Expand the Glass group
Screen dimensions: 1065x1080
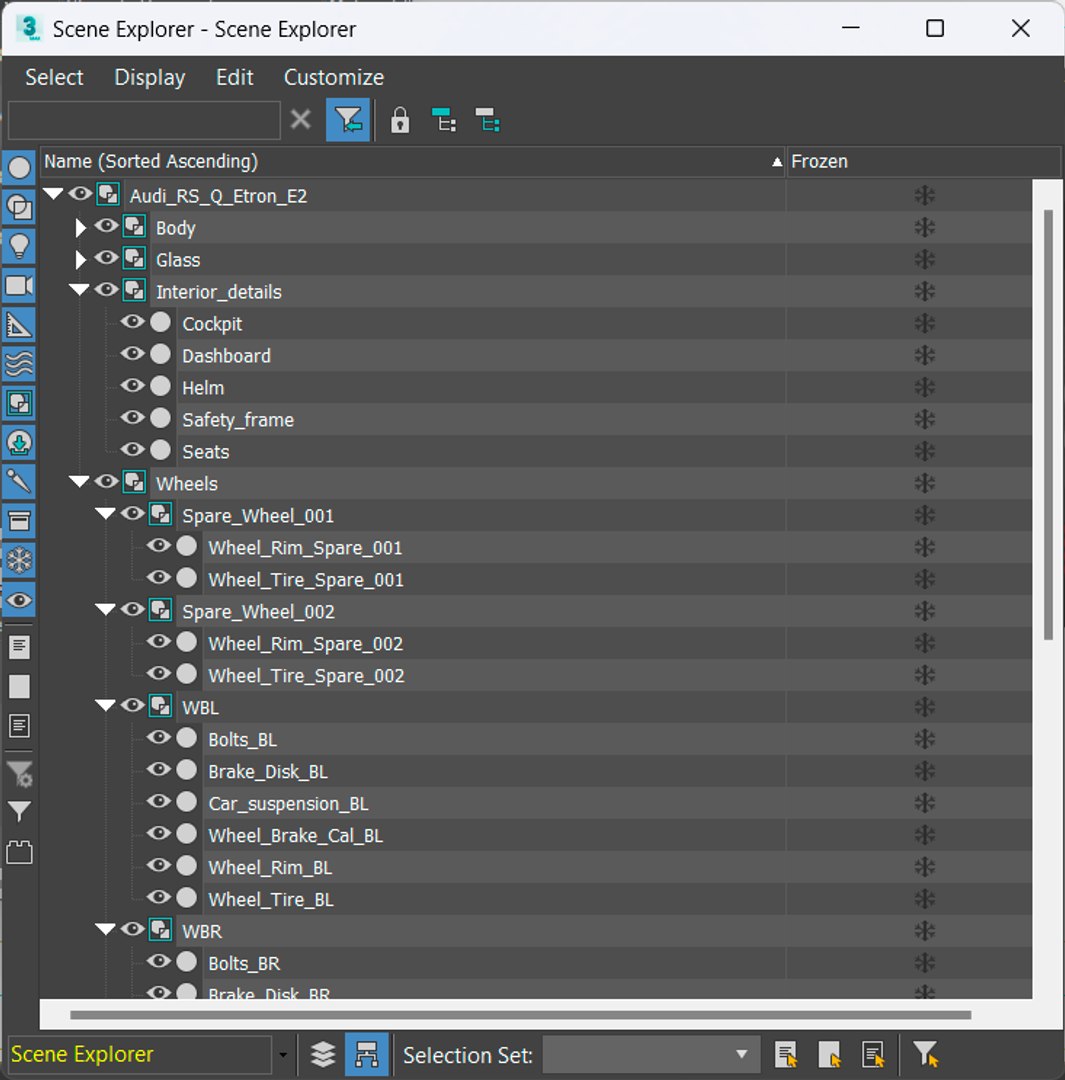[x=80, y=260]
